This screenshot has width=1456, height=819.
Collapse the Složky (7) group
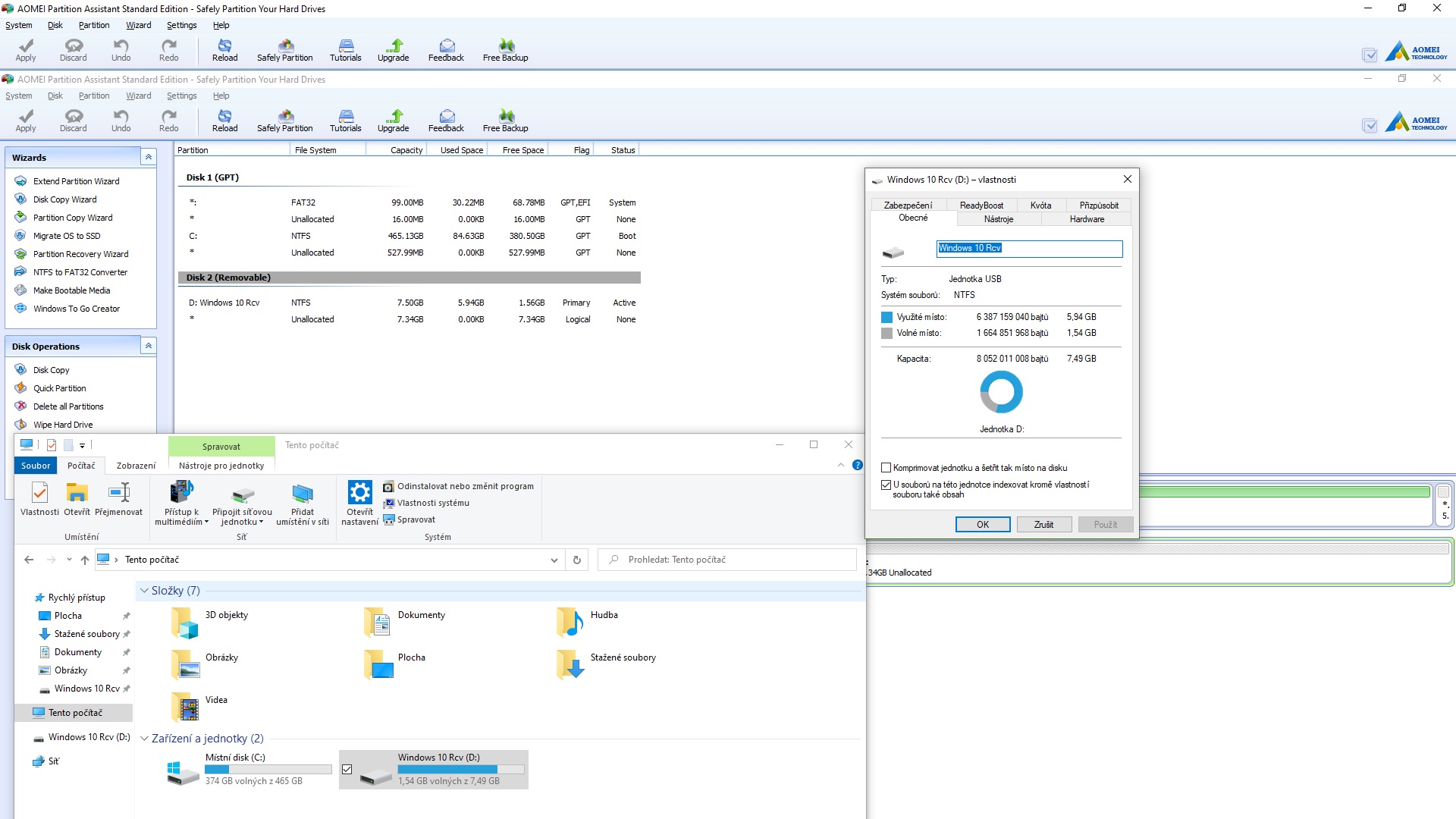pos(144,591)
